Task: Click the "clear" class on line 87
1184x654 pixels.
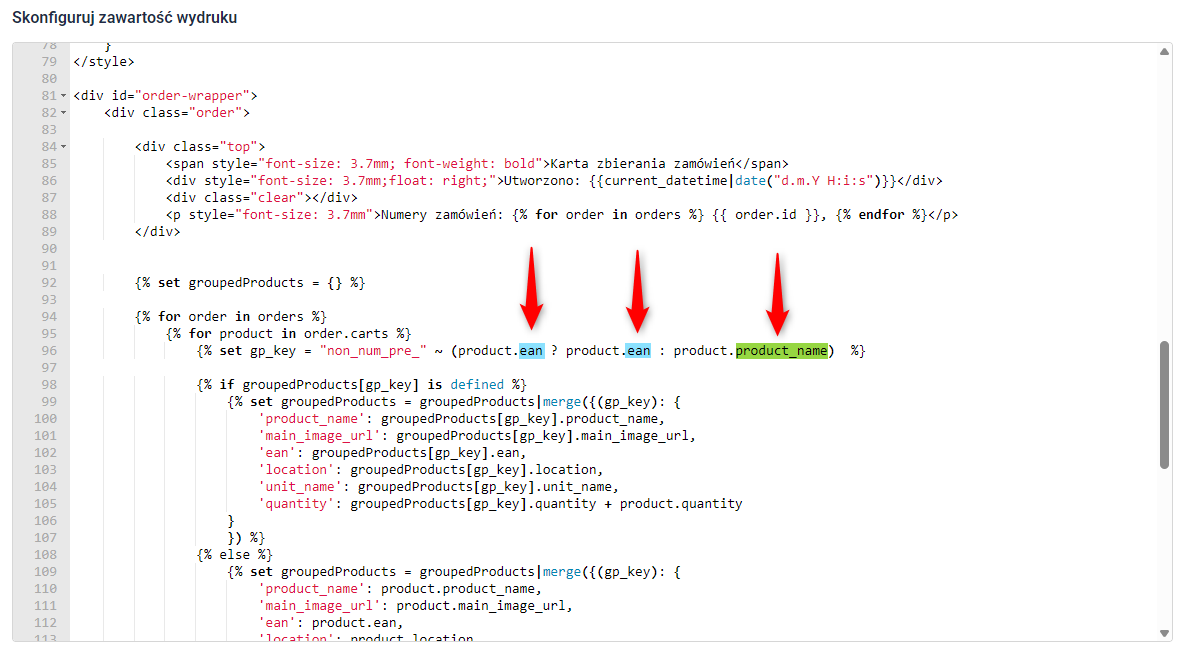Action: coord(277,198)
